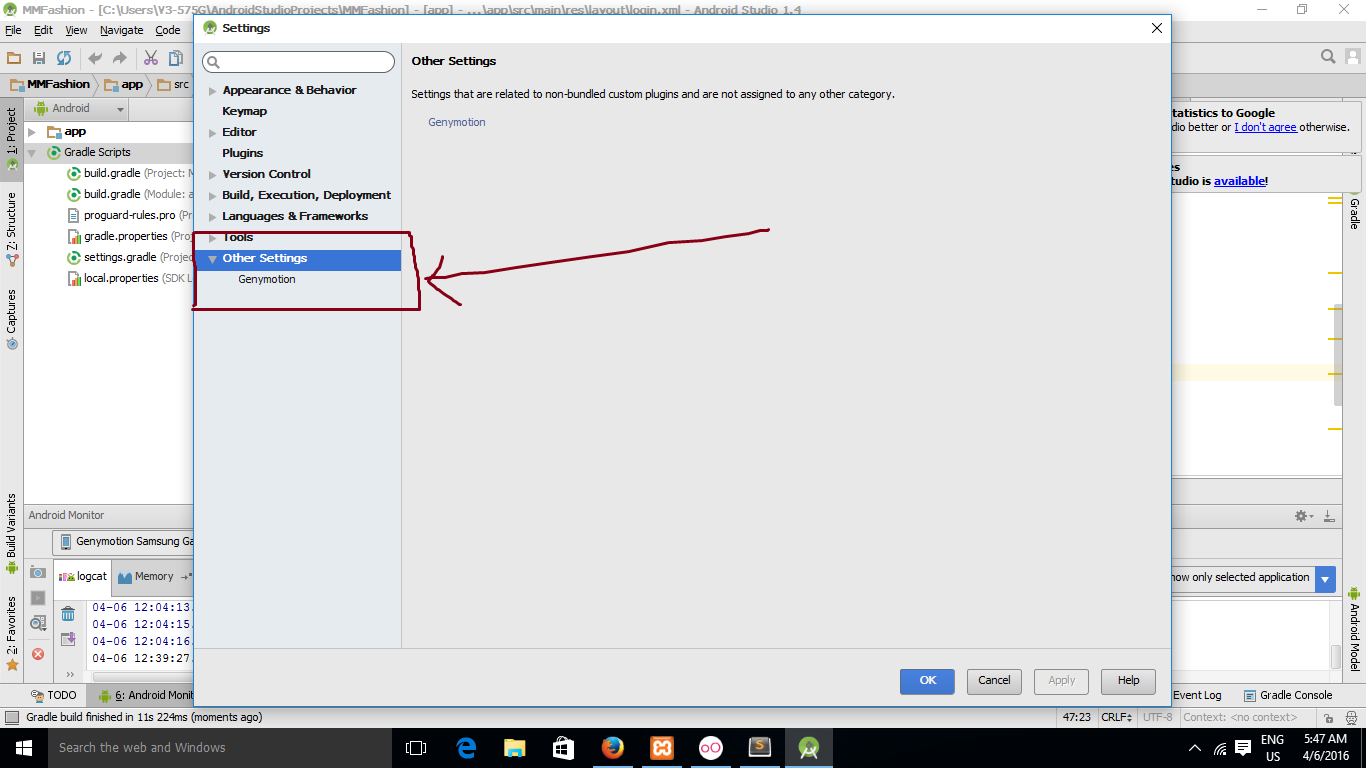Click the Save All floppy disk icon
Screen dimensions: 1366x768
pyautogui.click(x=39, y=58)
